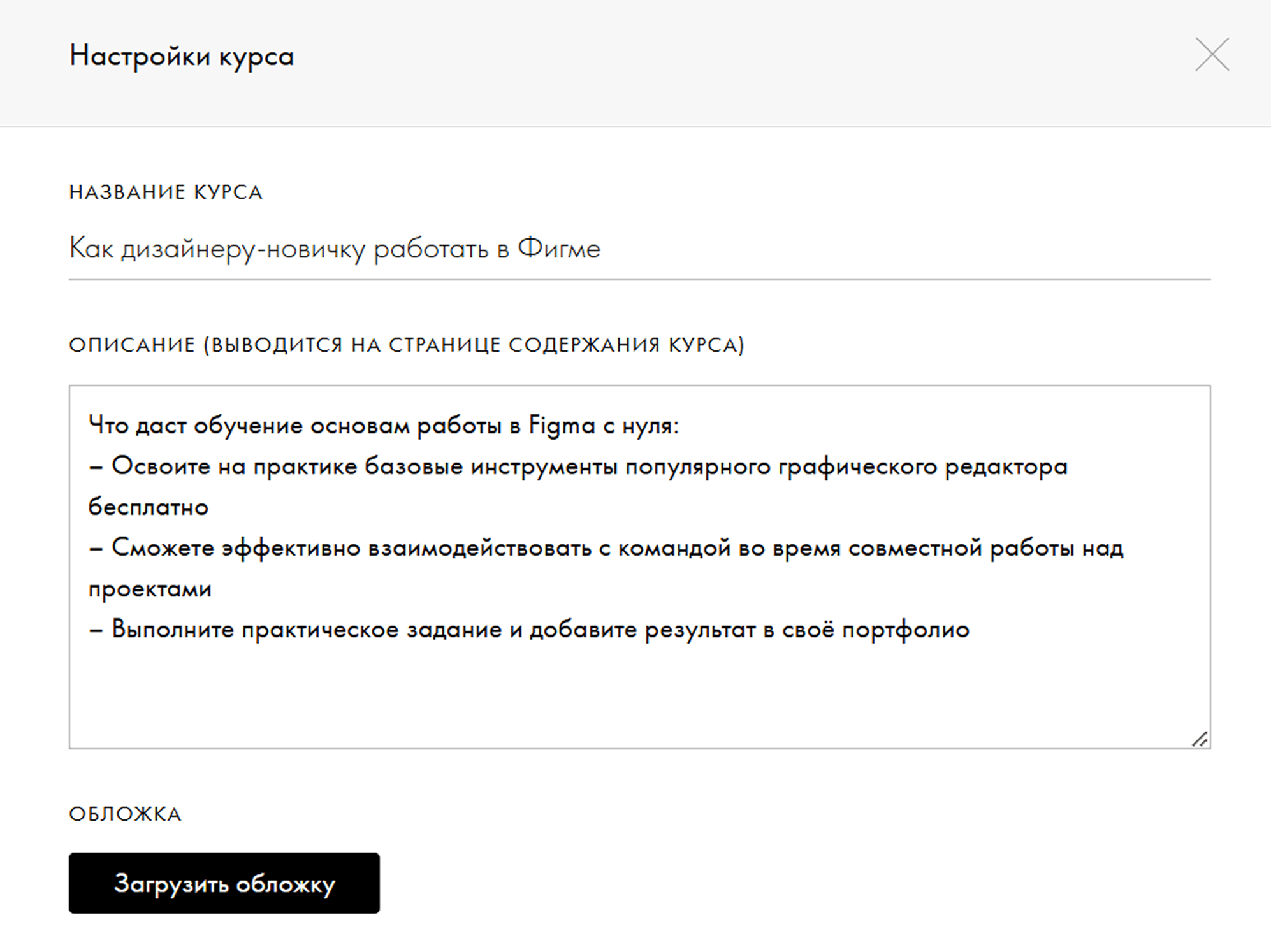The width and height of the screenshot is (1271, 952).
Task: Click the word 'Figma' in the description
Action: click(562, 426)
